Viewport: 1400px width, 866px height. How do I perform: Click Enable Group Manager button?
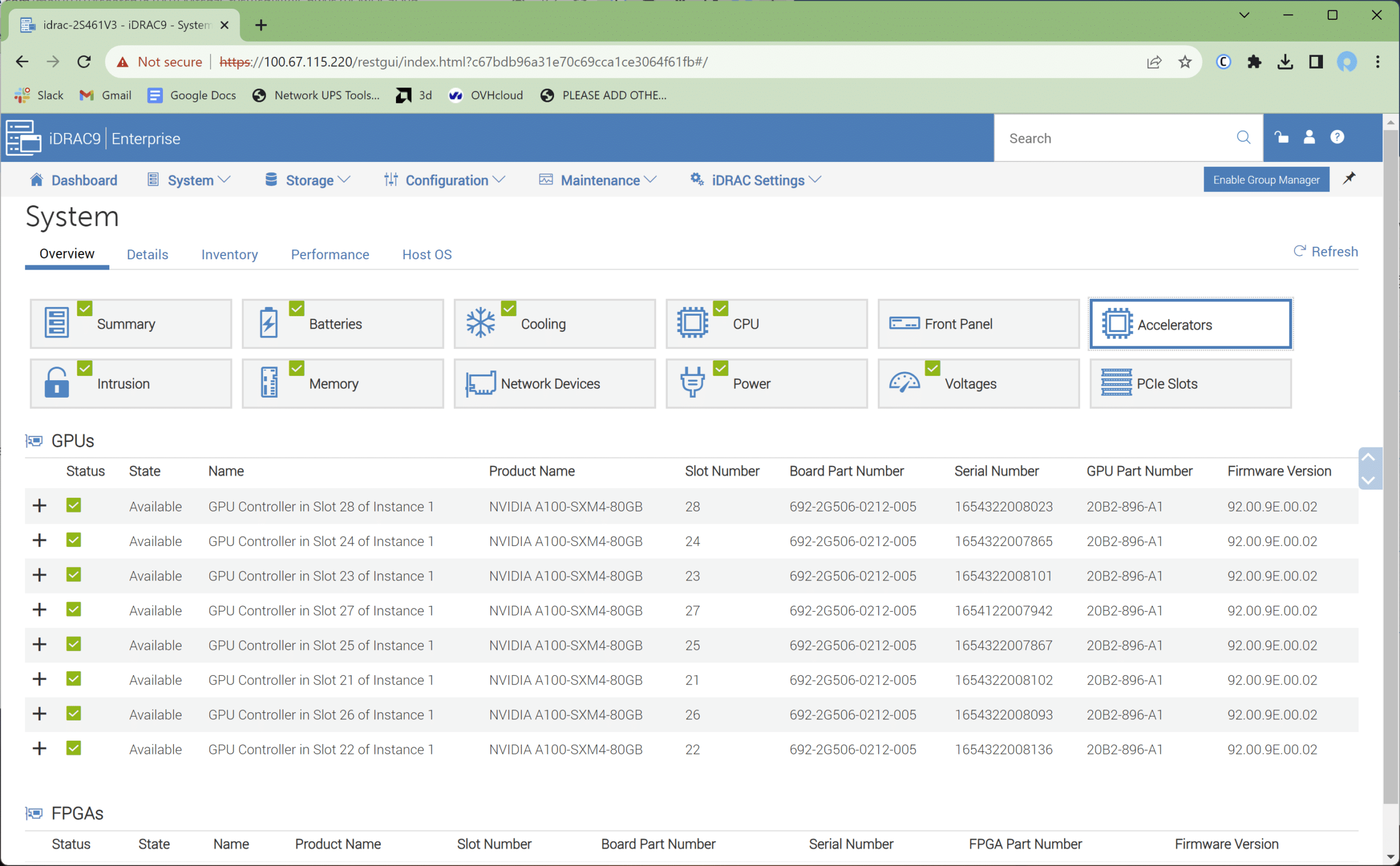click(1266, 180)
